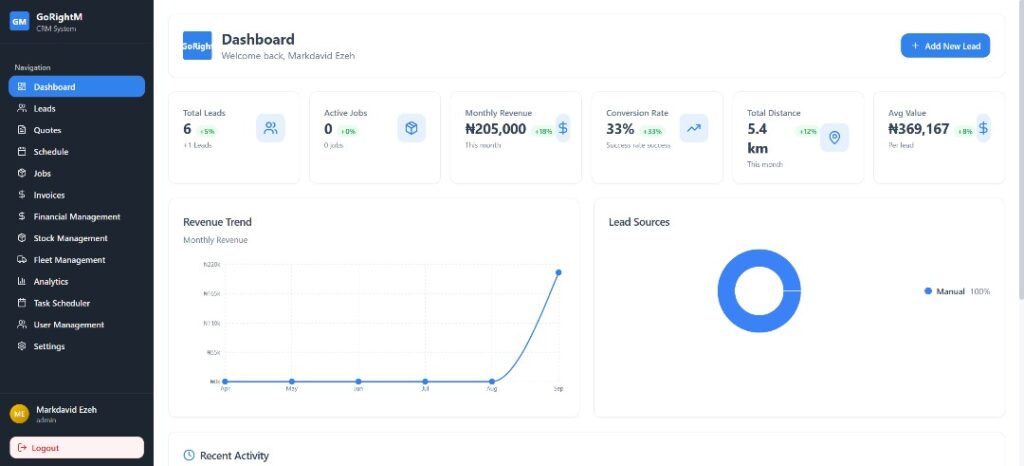Open Financial Management

pos(76,217)
